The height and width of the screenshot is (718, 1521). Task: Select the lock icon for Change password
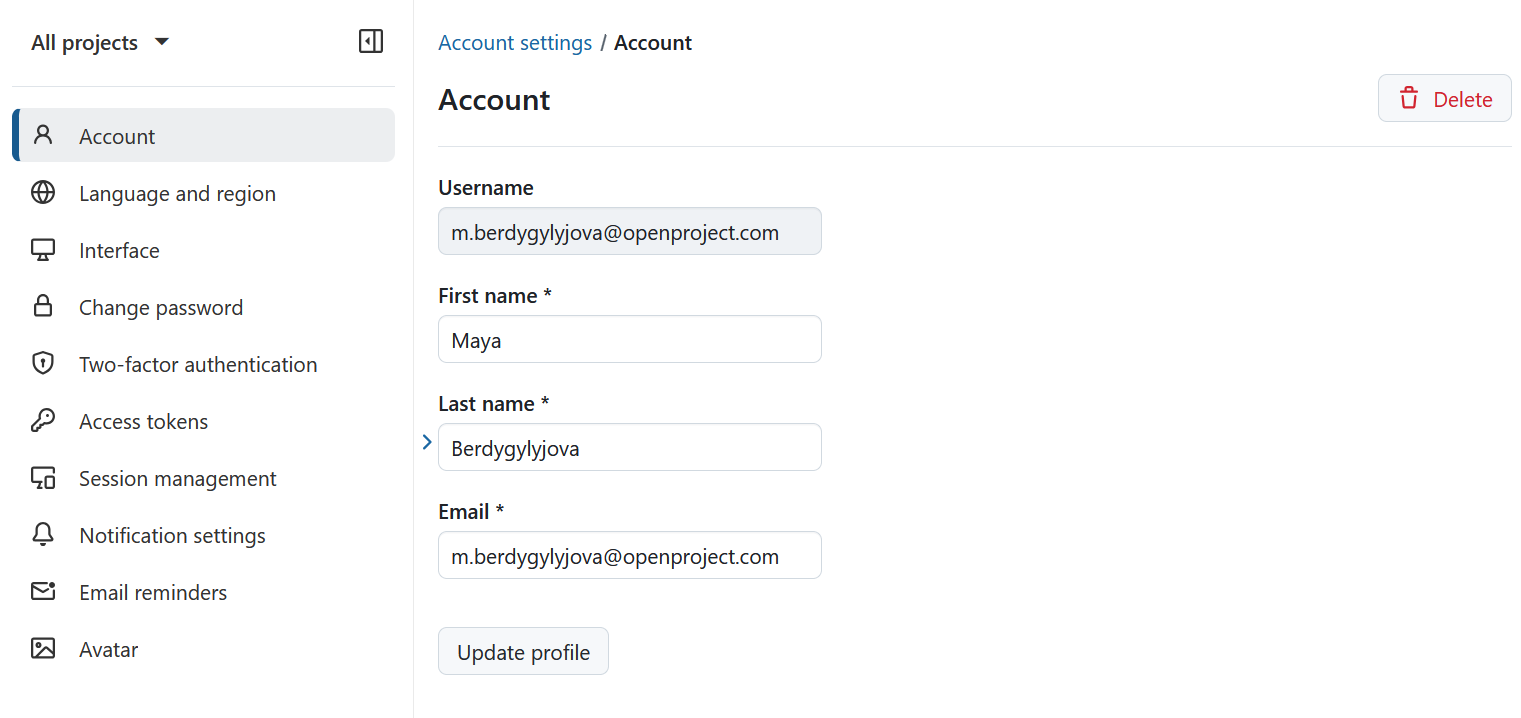[43, 307]
